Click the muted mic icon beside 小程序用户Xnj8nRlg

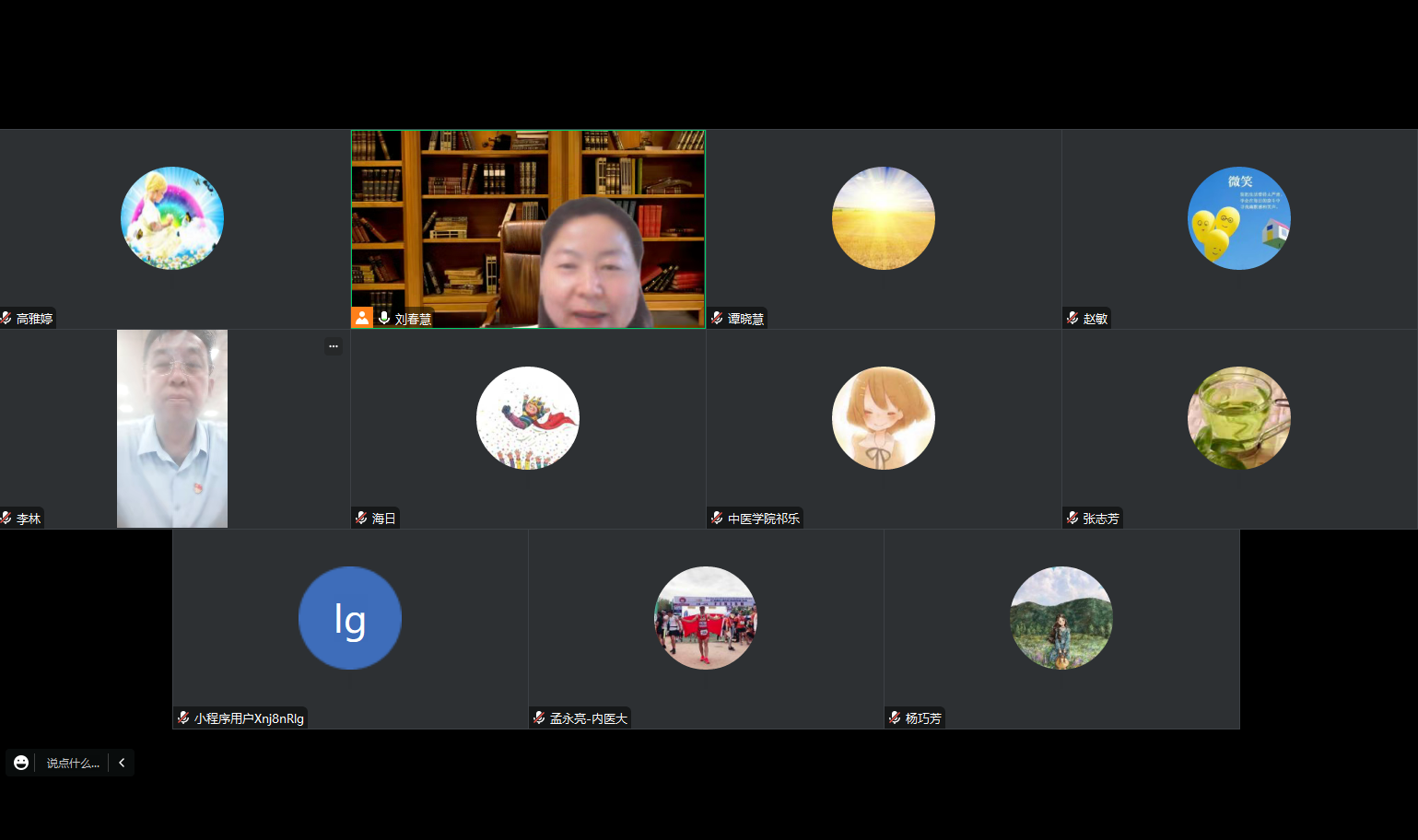pos(183,717)
